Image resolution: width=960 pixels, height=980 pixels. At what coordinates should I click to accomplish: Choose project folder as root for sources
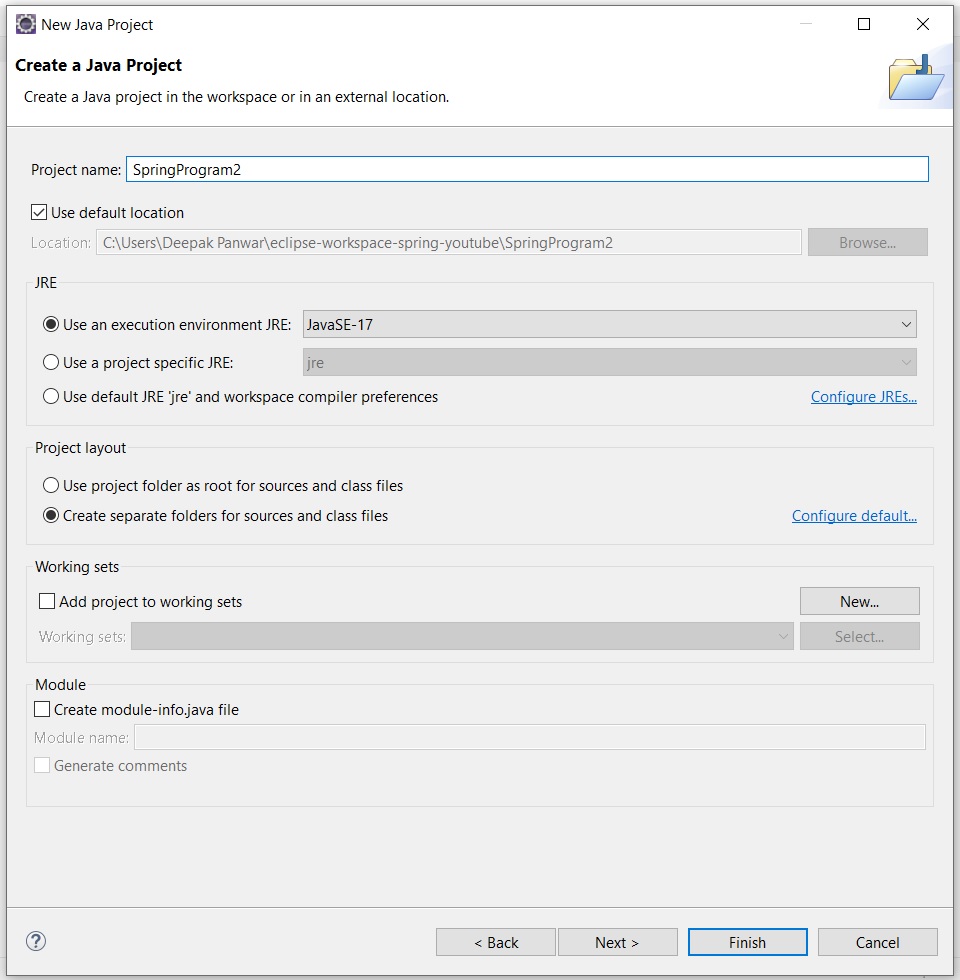pyautogui.click(x=51, y=486)
